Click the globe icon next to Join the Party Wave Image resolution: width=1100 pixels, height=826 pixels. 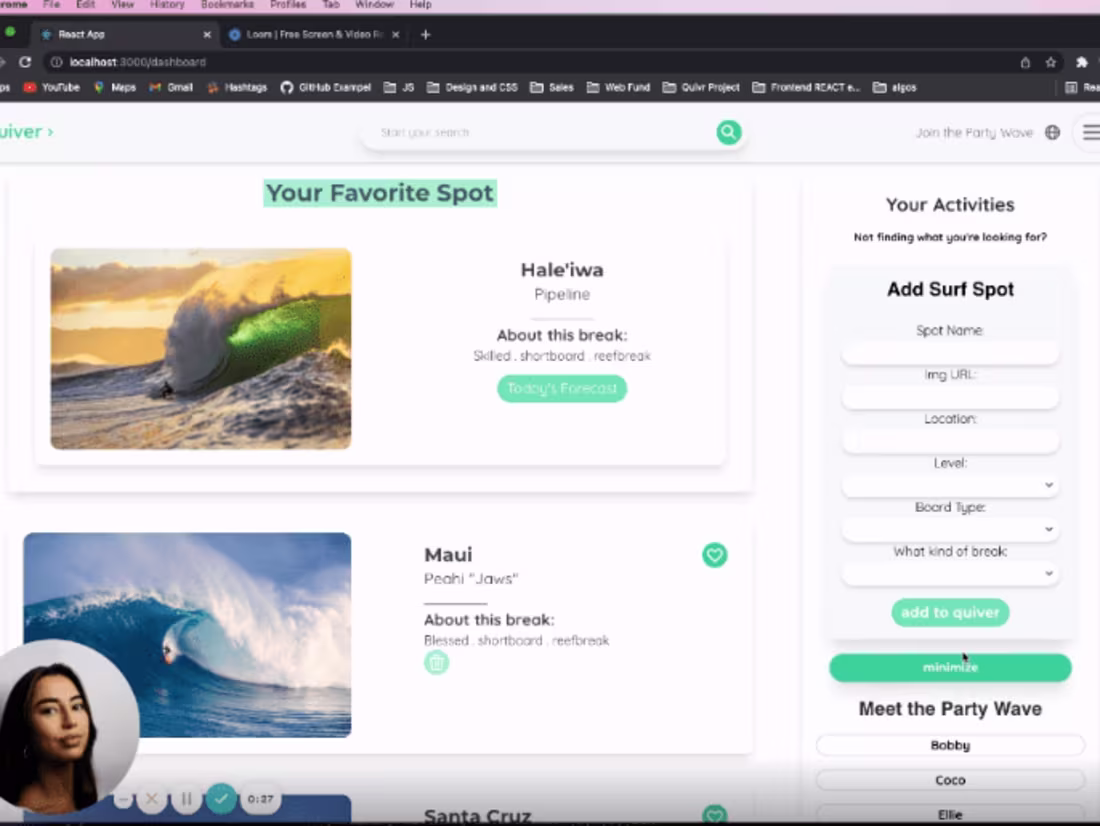coord(1053,131)
